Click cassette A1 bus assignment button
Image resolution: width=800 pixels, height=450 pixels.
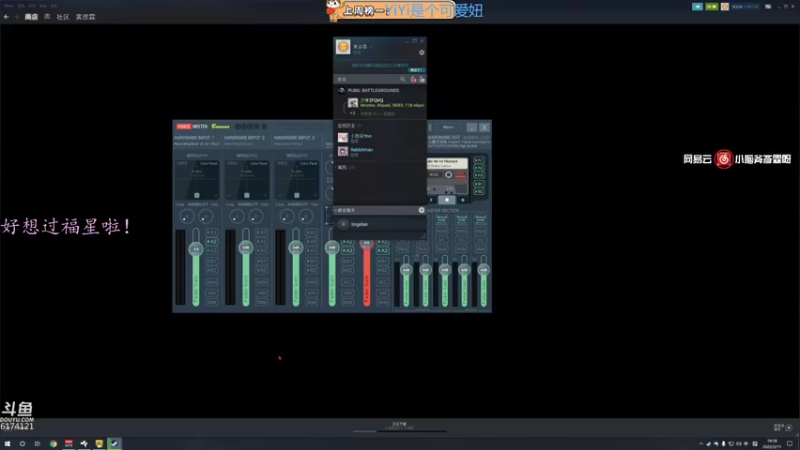click(x=479, y=160)
